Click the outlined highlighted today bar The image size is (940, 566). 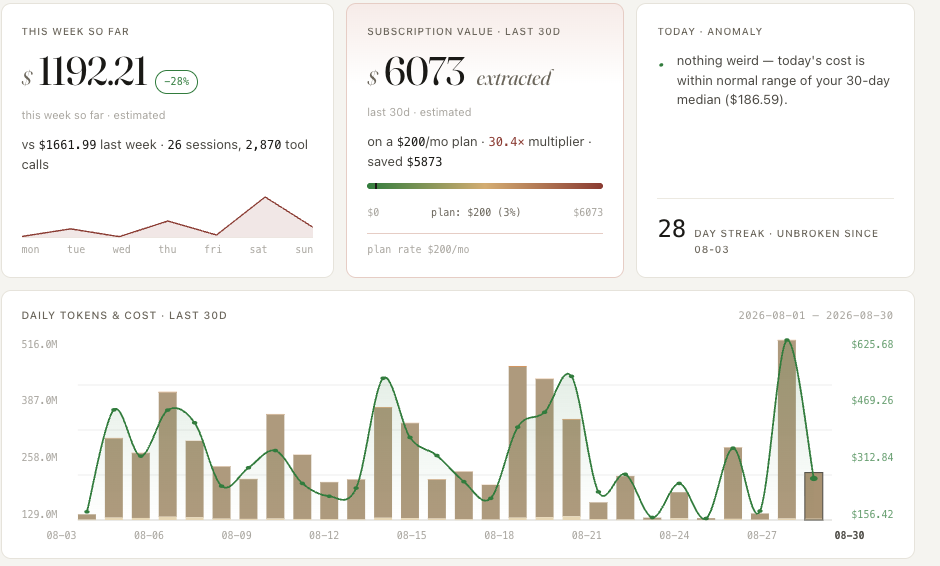coord(814,496)
